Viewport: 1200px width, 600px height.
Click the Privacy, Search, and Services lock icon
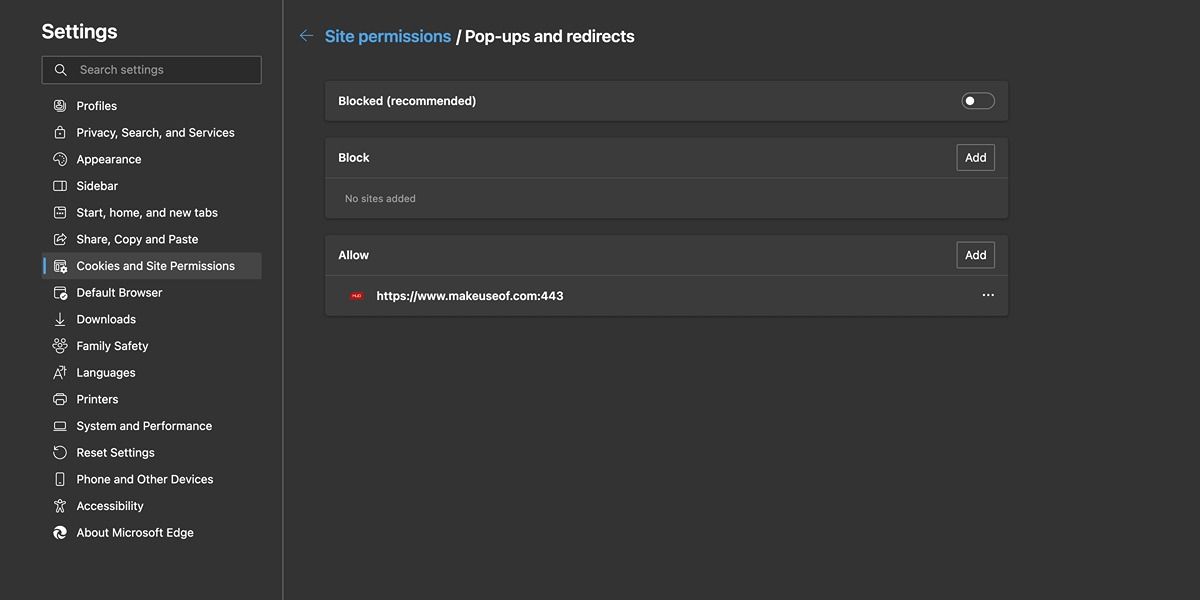tap(60, 131)
